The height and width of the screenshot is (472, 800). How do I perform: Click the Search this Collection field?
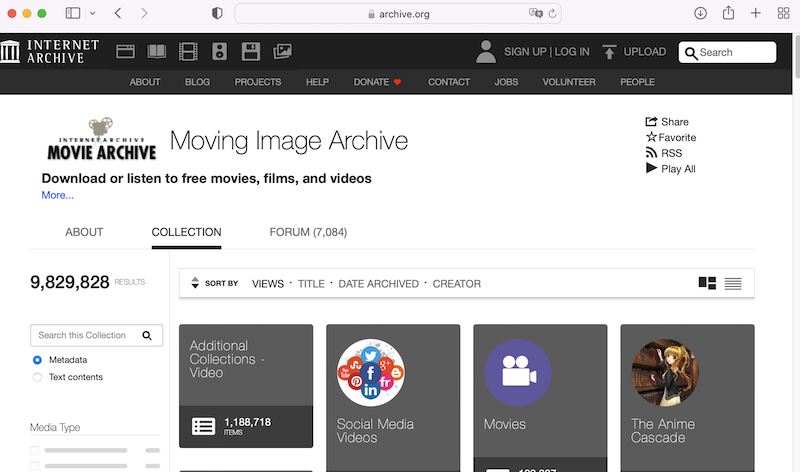point(96,335)
